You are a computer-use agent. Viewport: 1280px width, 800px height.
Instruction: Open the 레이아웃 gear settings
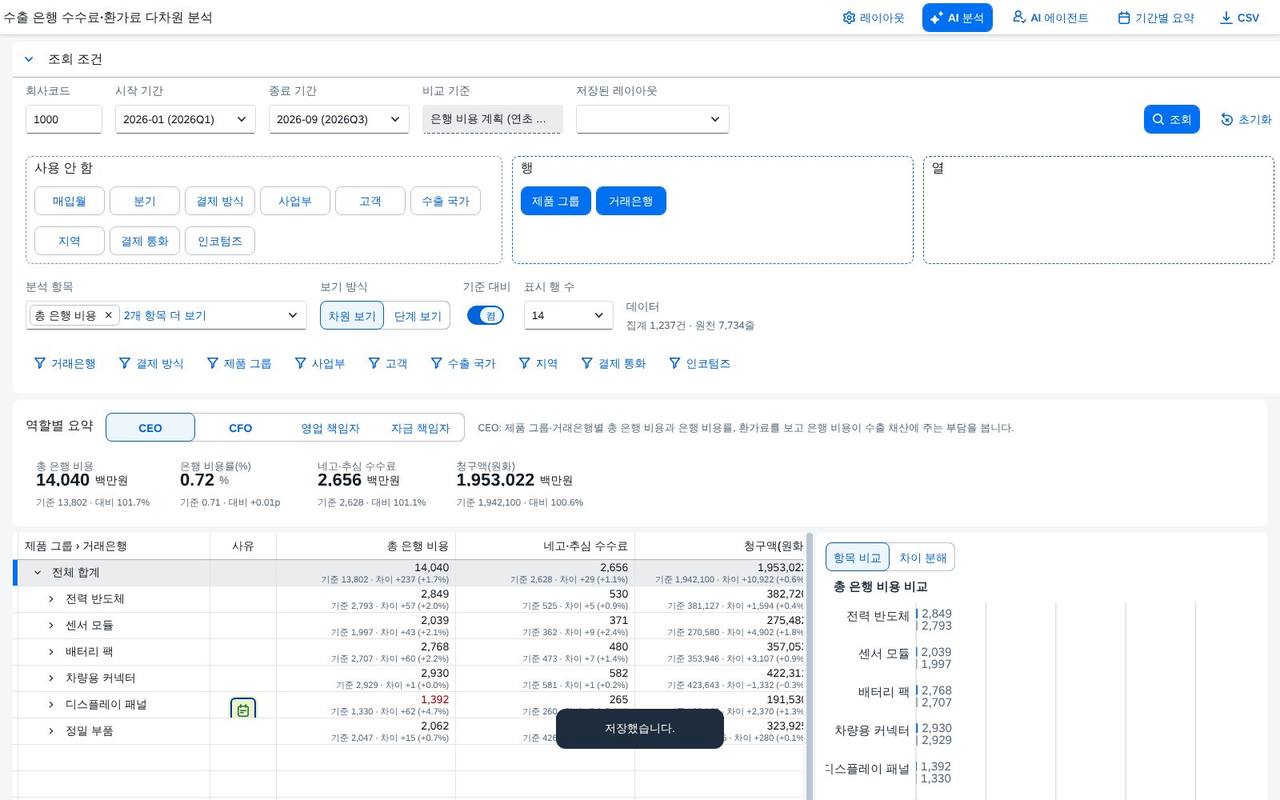click(x=873, y=18)
